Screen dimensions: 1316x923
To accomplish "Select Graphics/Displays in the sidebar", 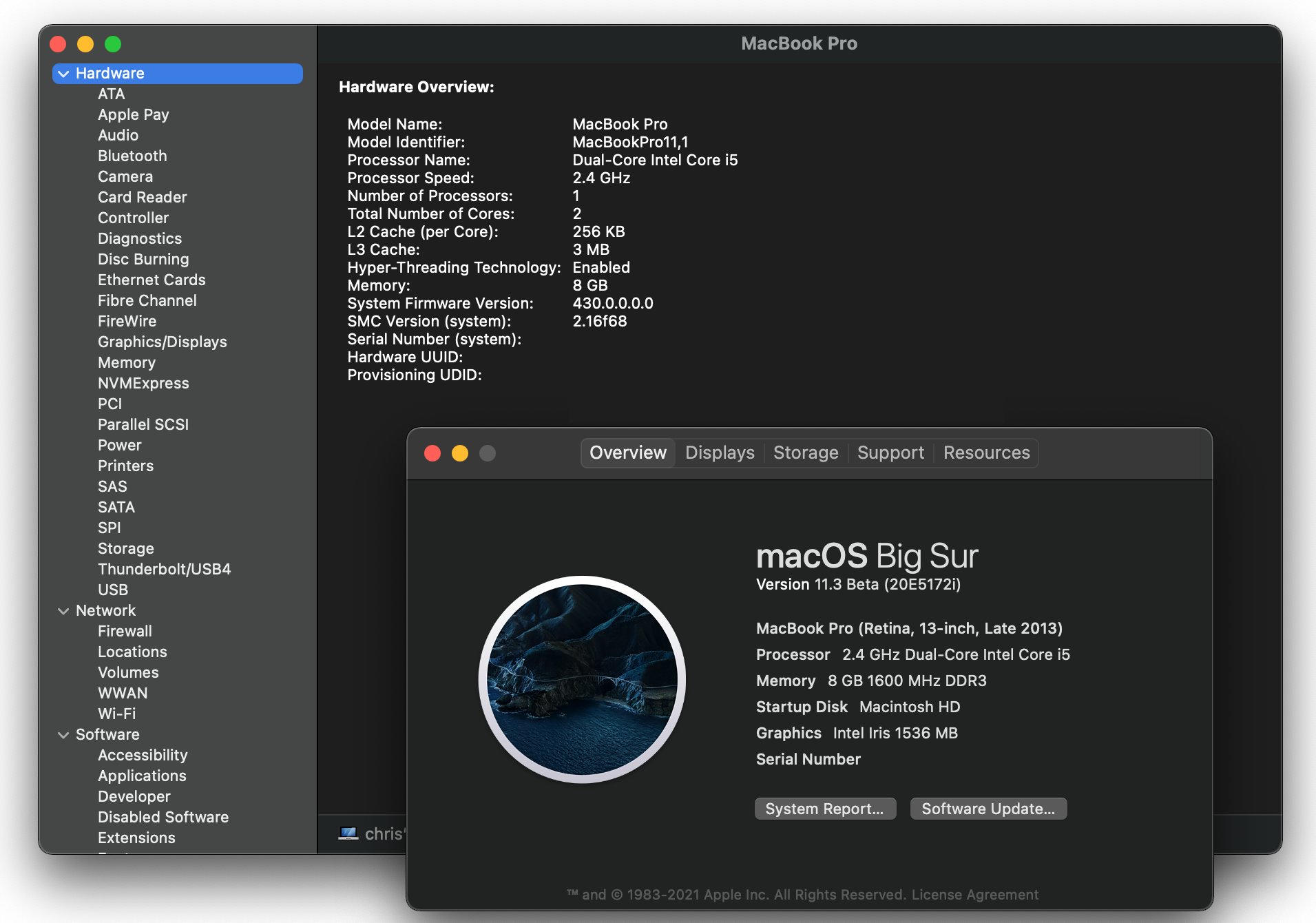I will coord(163,342).
